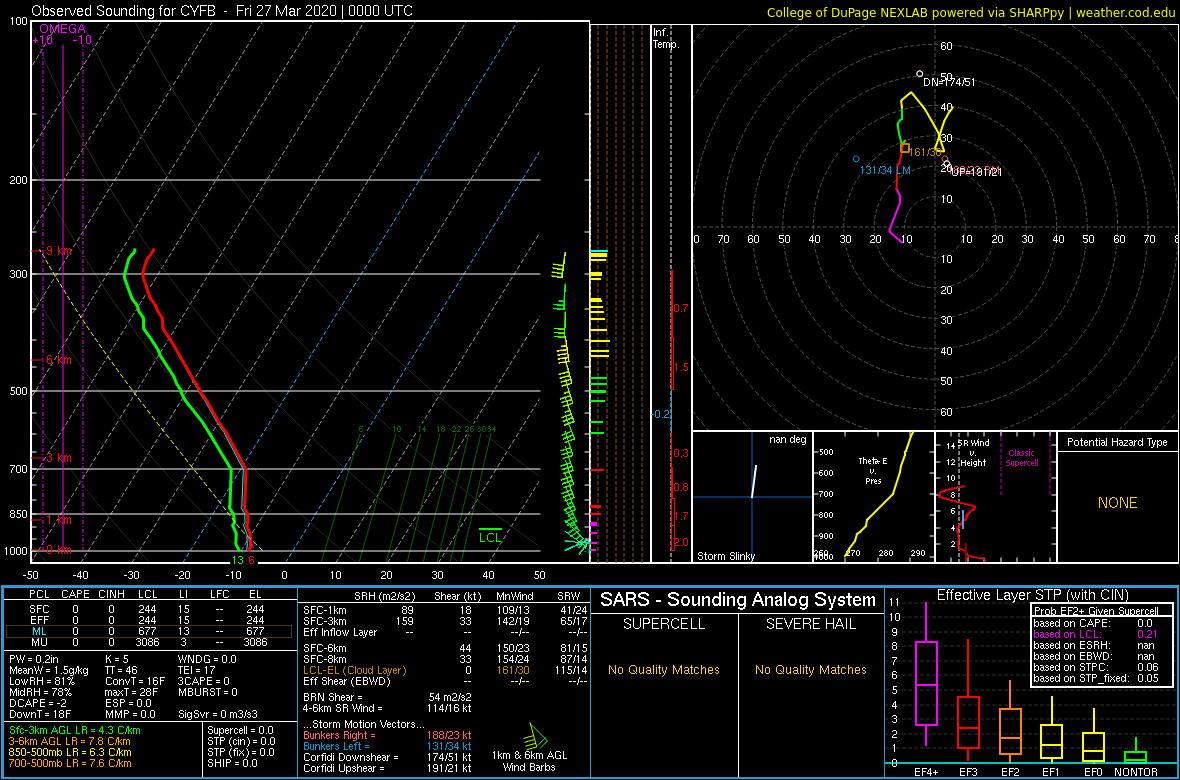1180x780 pixels.
Task: Click the Corfidi Upshear = 191/21 kt entry
Action: (388, 768)
